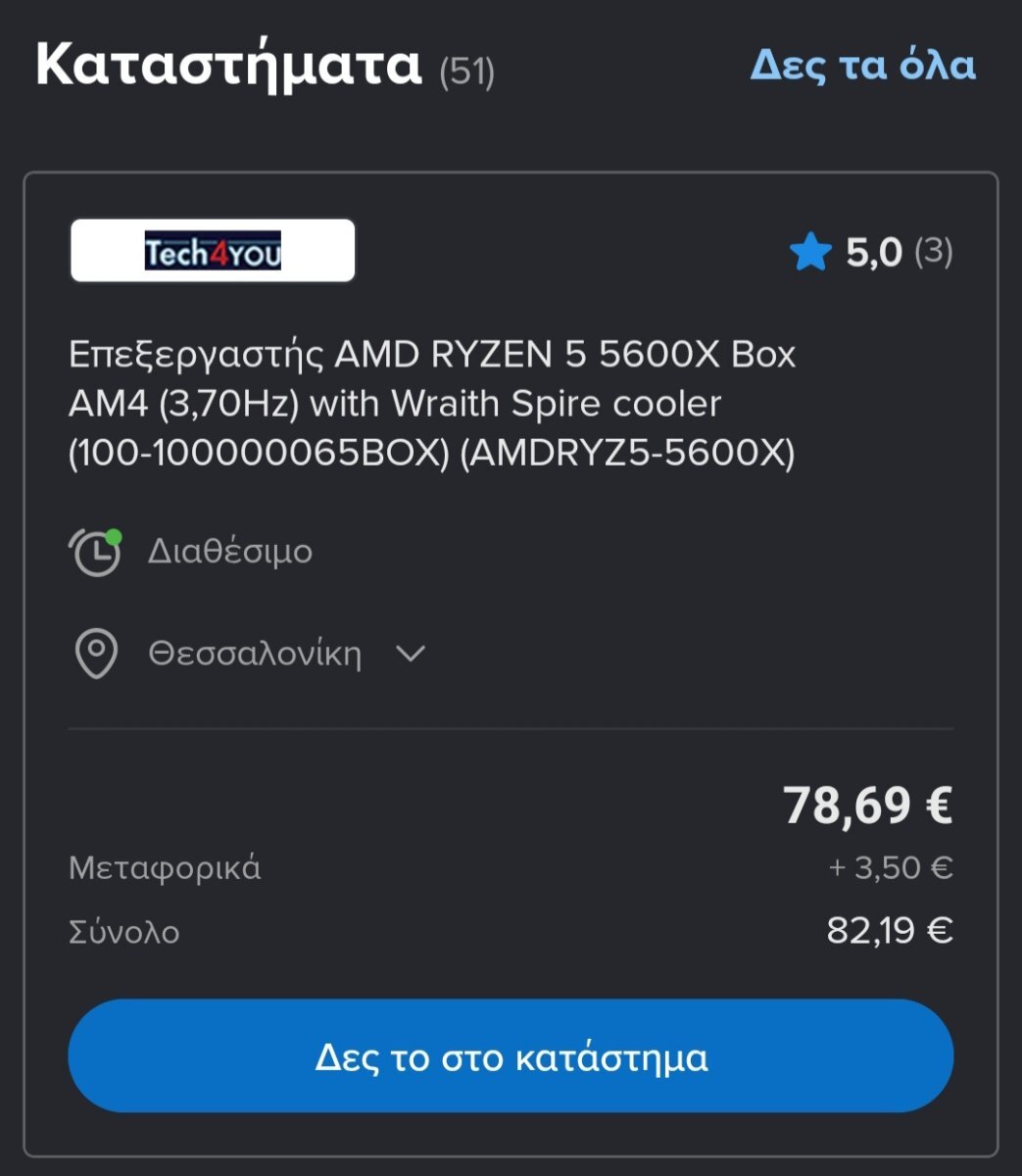Click the 82,19 € total amount
This screenshot has height=1176, width=1022.
889,930
